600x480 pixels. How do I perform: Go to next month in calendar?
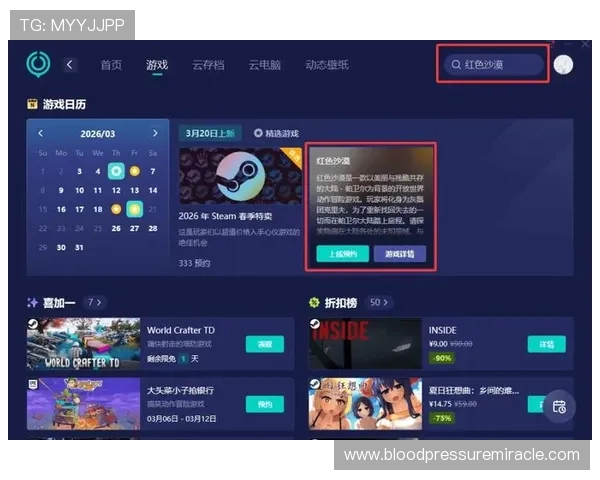pyautogui.click(x=155, y=133)
